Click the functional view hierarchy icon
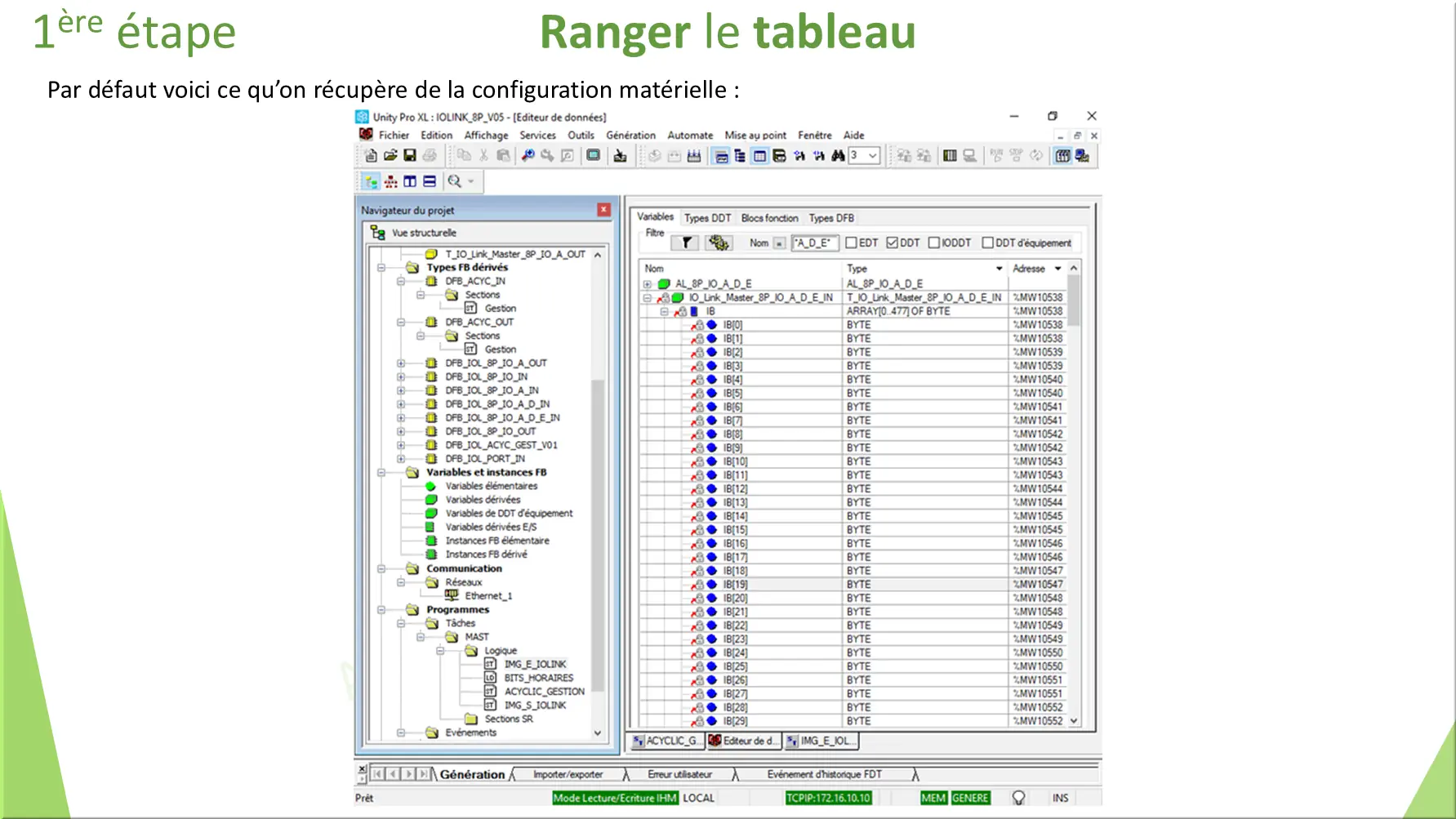The height and width of the screenshot is (819, 1456). click(391, 181)
